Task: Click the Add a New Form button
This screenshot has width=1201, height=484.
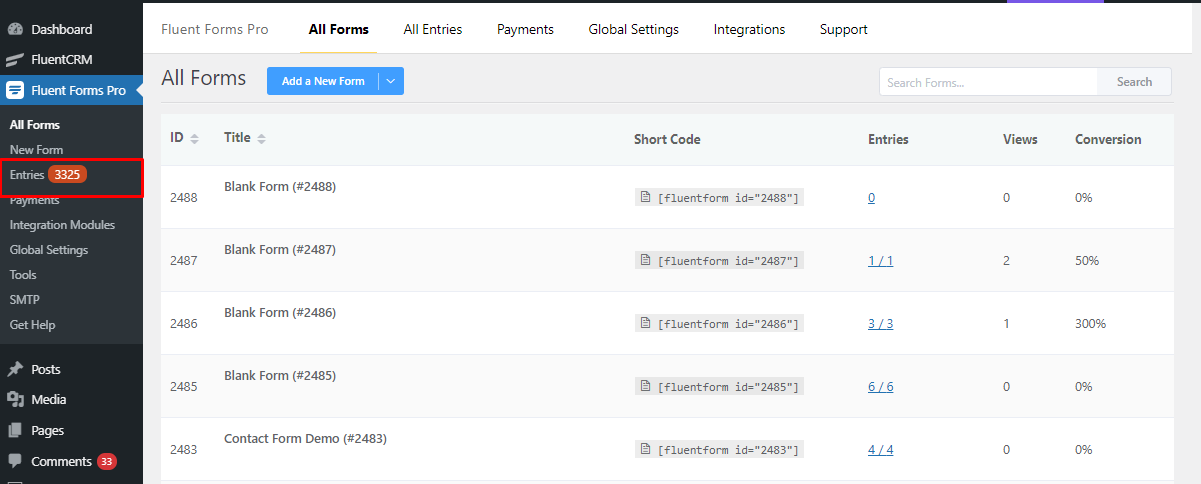Action: point(323,81)
